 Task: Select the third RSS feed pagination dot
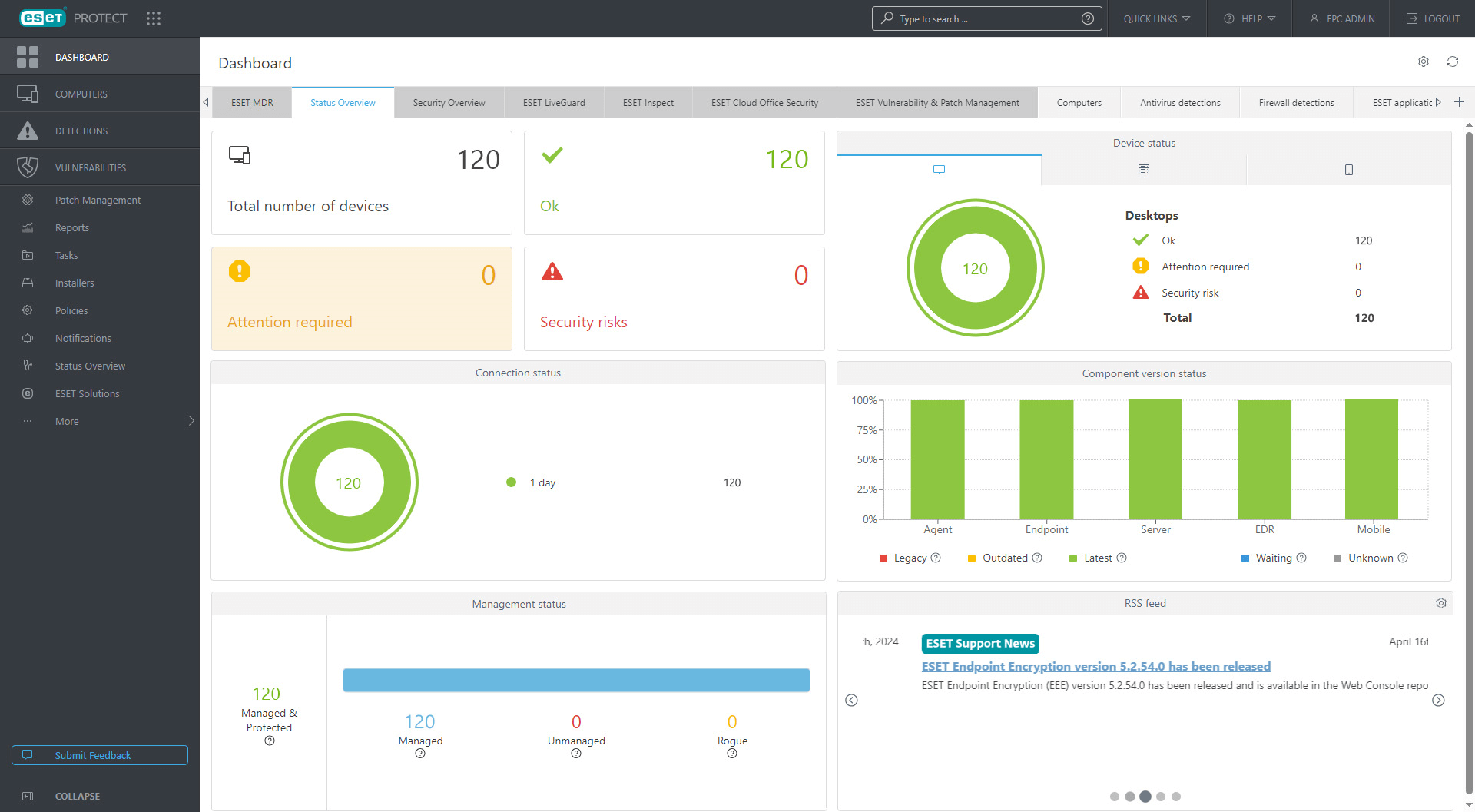(x=1145, y=797)
